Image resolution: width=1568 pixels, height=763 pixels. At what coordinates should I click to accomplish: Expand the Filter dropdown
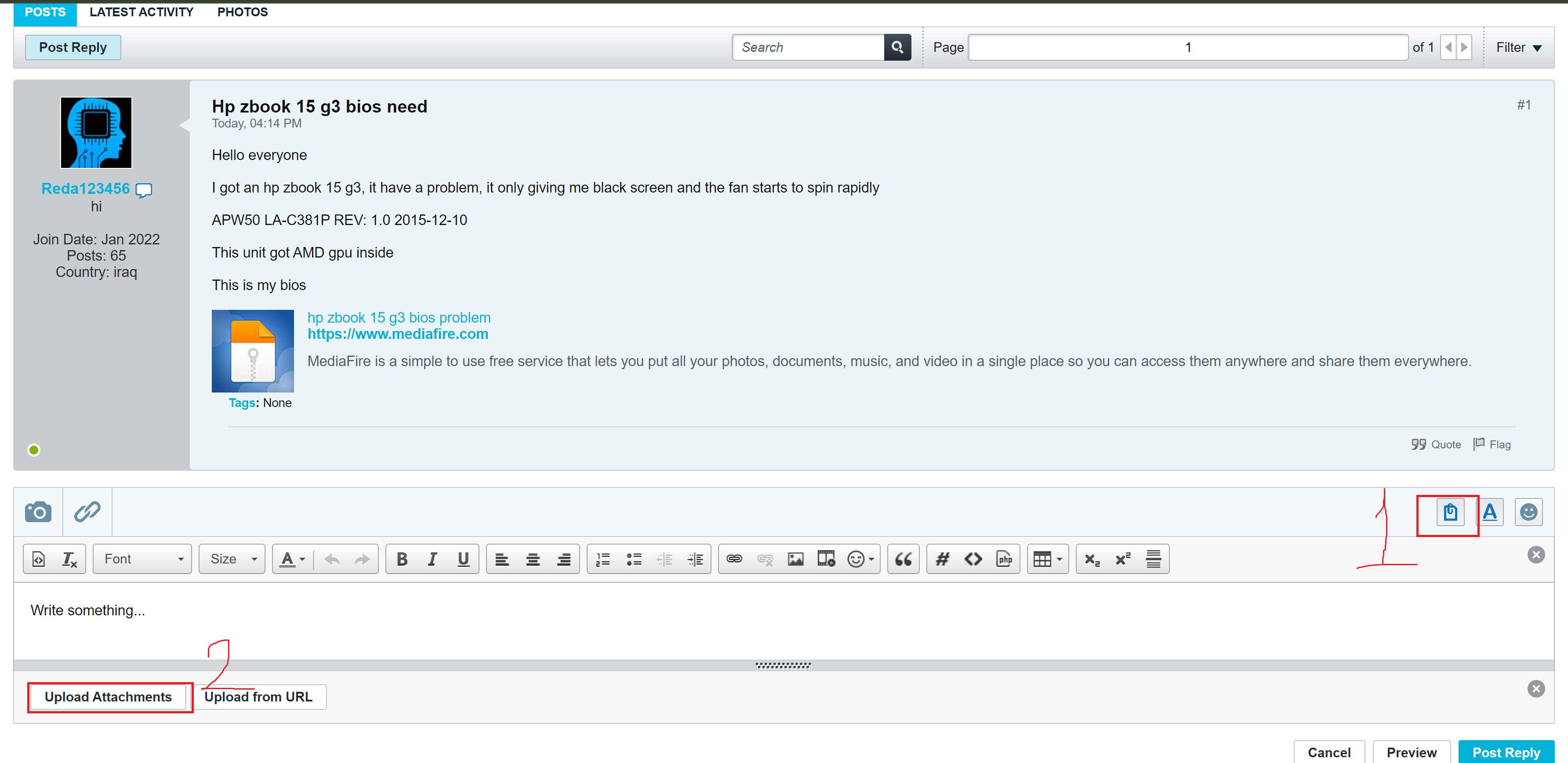[x=1518, y=47]
